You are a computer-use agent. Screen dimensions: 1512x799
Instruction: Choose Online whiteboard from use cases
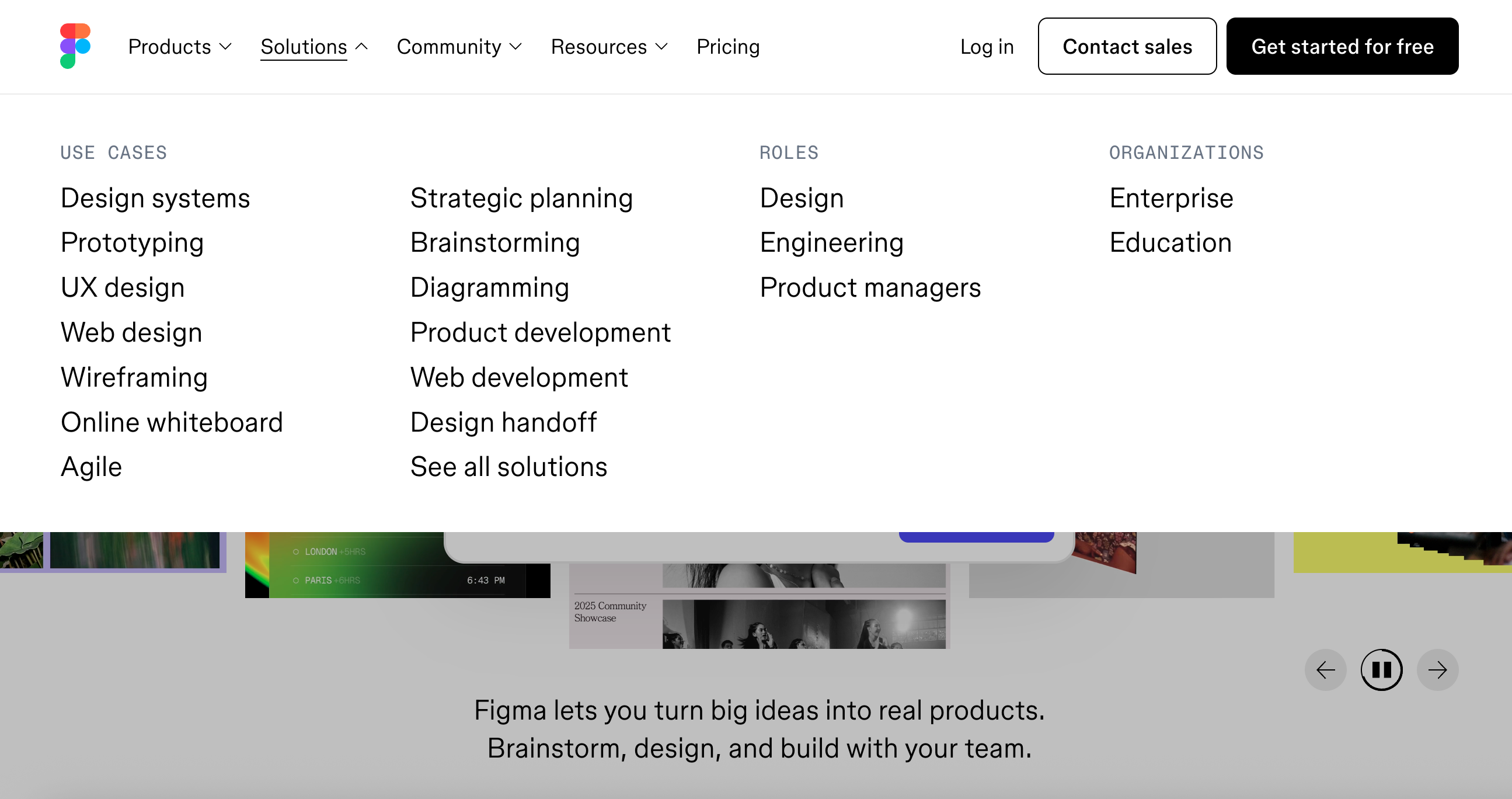(x=172, y=422)
